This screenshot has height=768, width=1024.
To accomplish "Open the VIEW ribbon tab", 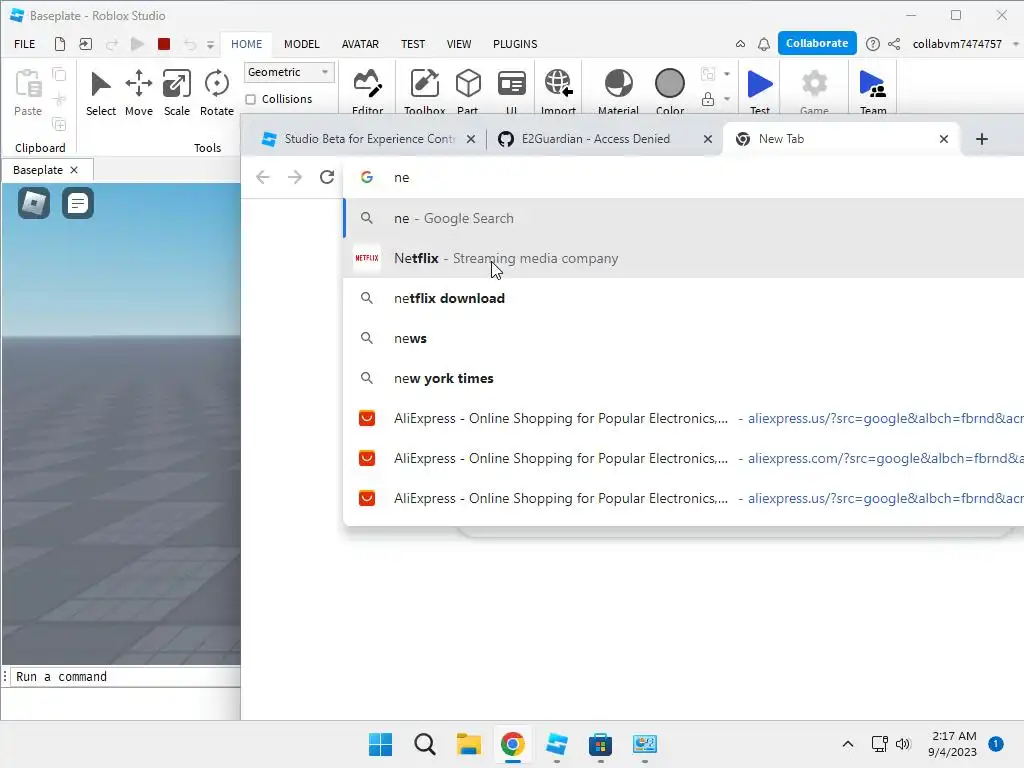I will (458, 44).
